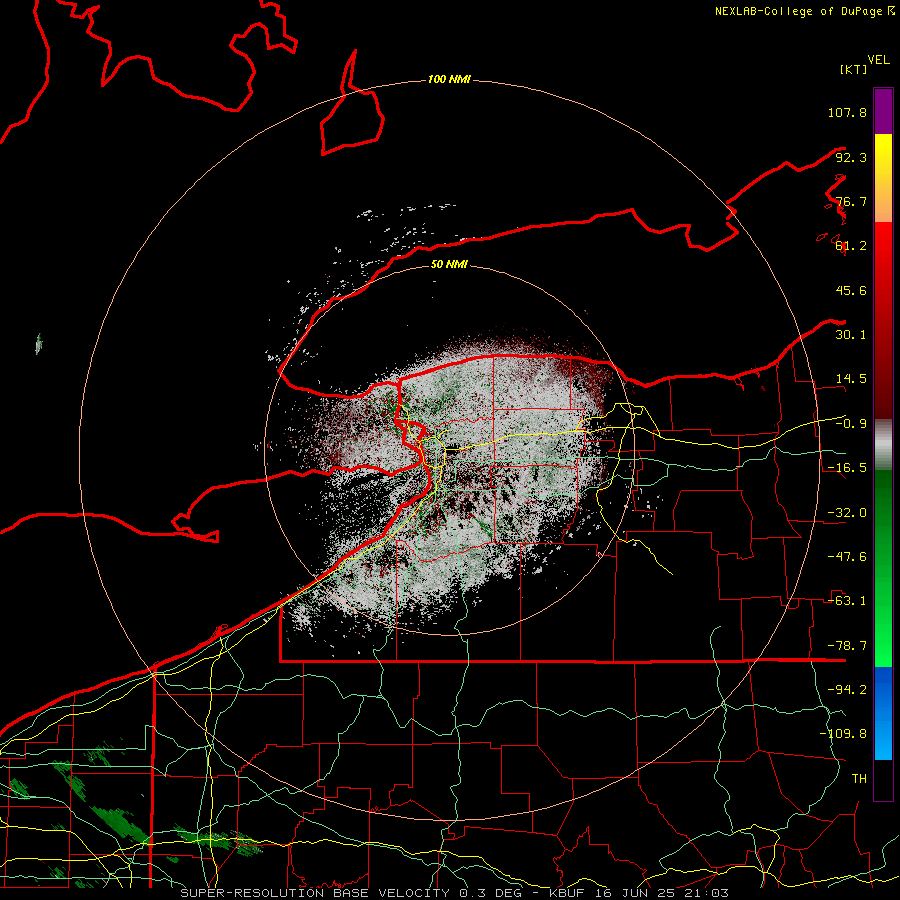900x900 pixels.
Task: Pick the black TH segment of color bar
Action: [x=883, y=780]
